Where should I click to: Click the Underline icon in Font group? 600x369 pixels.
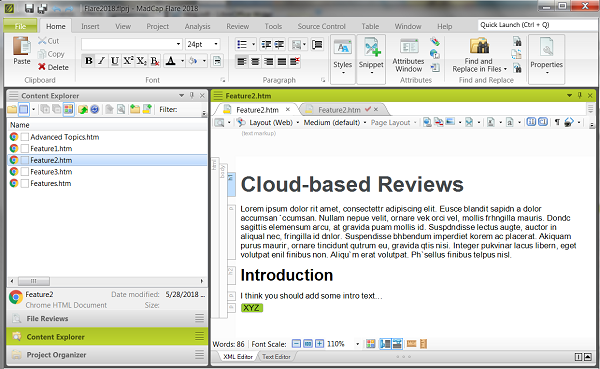pyautogui.click(x=114, y=61)
